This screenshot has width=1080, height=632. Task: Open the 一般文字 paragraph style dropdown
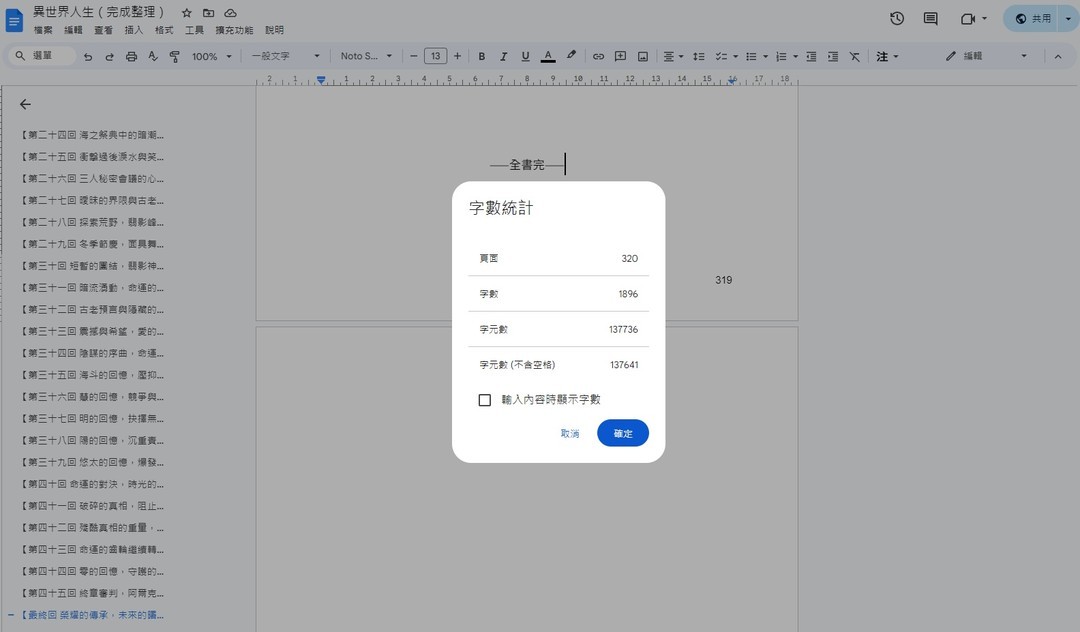click(x=285, y=56)
